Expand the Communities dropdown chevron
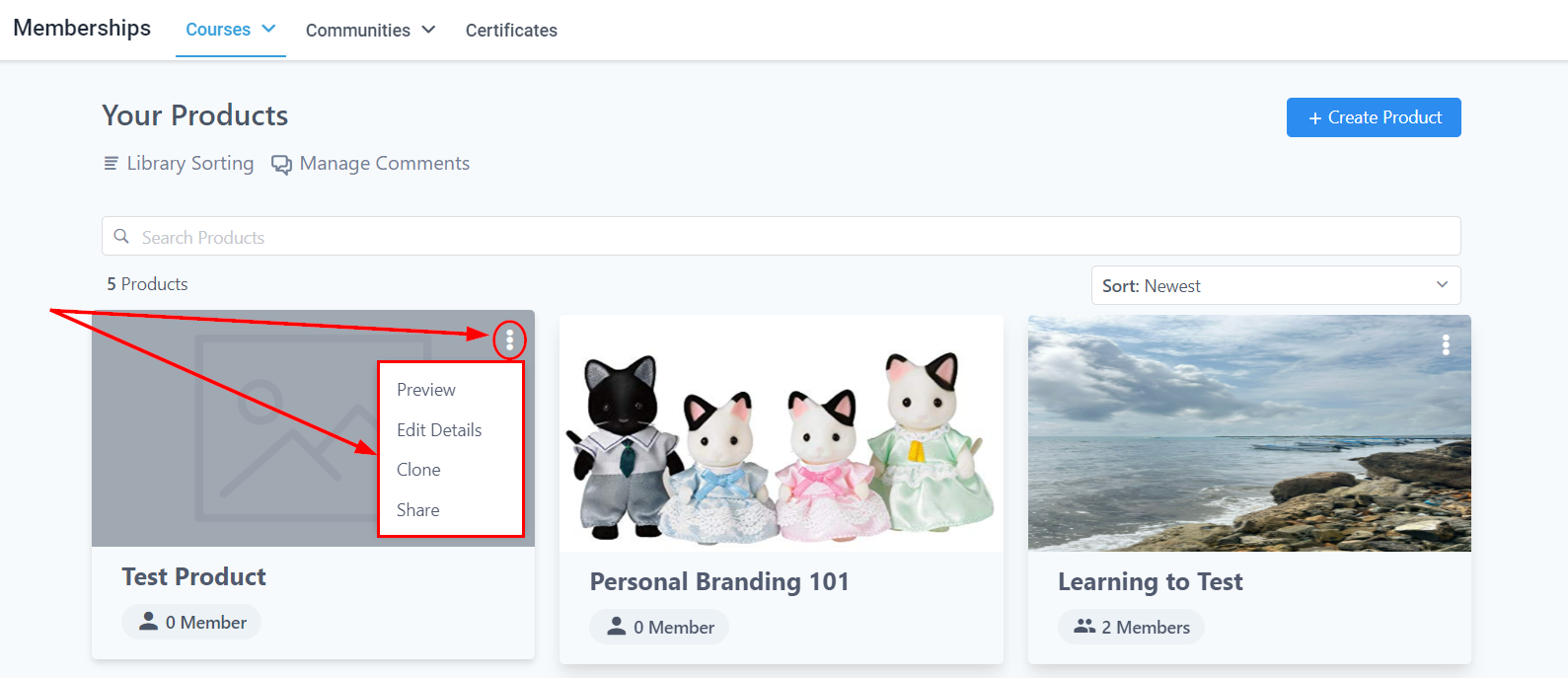The width and height of the screenshot is (1568, 678). [428, 30]
